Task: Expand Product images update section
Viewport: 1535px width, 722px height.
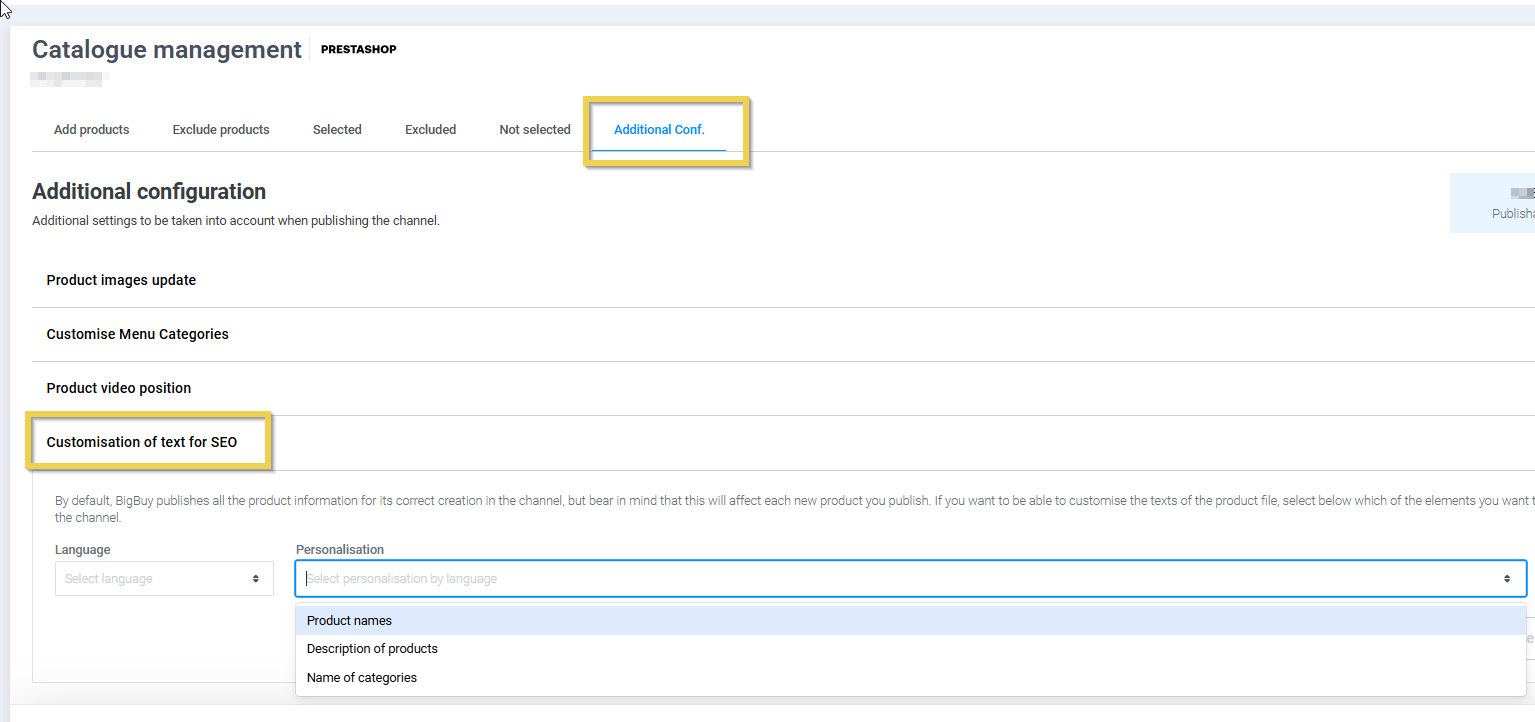Action: [121, 280]
